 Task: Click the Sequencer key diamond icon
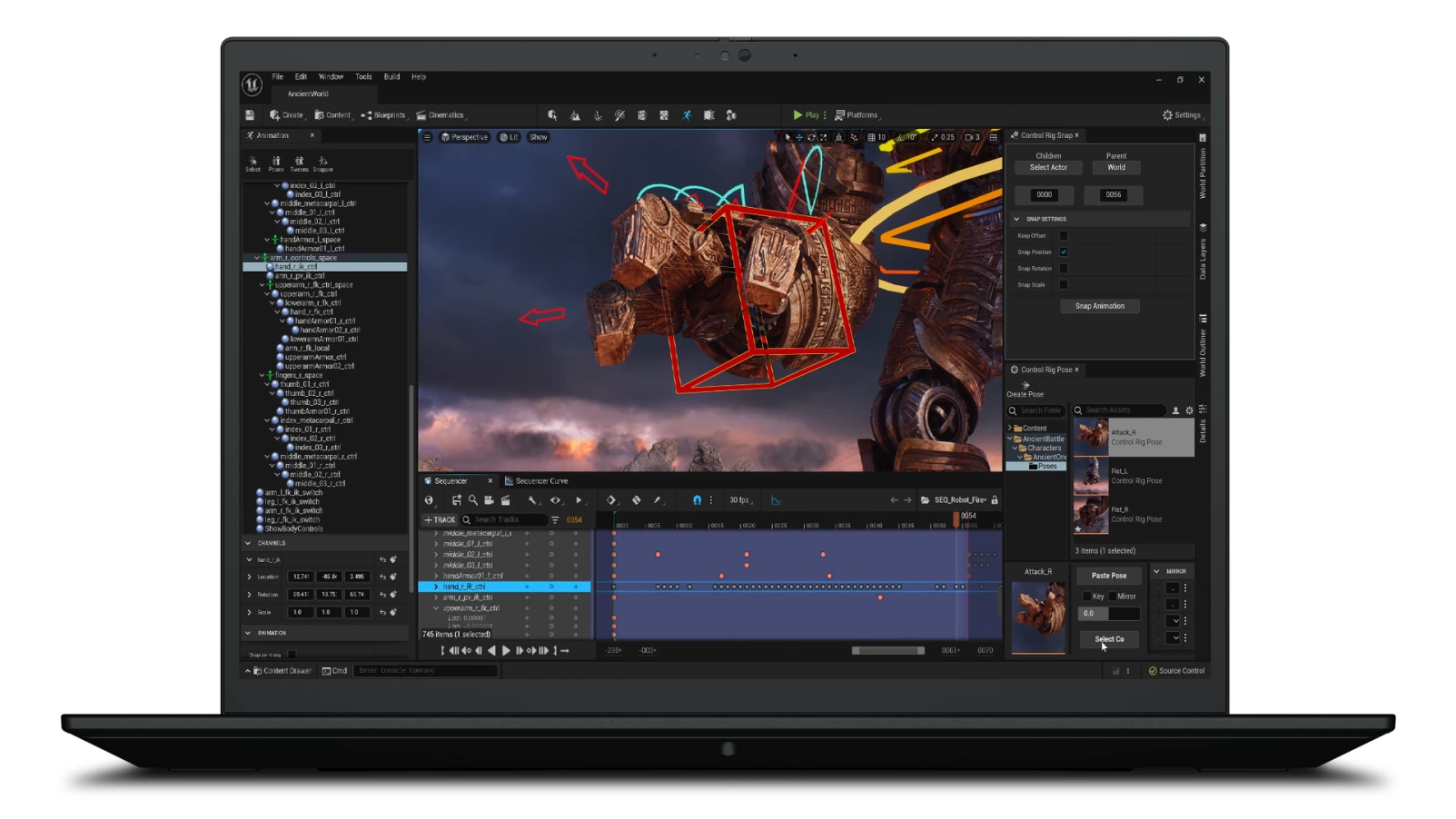(611, 500)
